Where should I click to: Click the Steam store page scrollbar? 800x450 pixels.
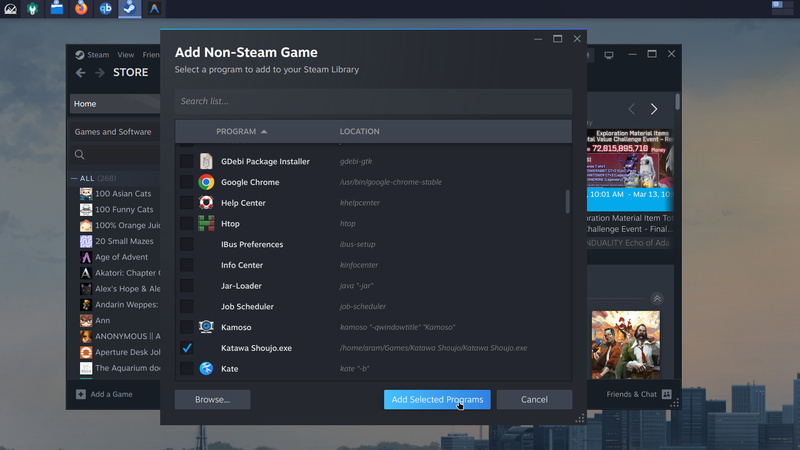677,101
